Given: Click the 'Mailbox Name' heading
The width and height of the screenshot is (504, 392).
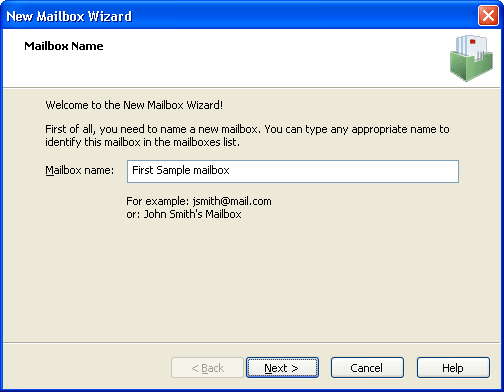Looking at the screenshot, I should point(64,46).
